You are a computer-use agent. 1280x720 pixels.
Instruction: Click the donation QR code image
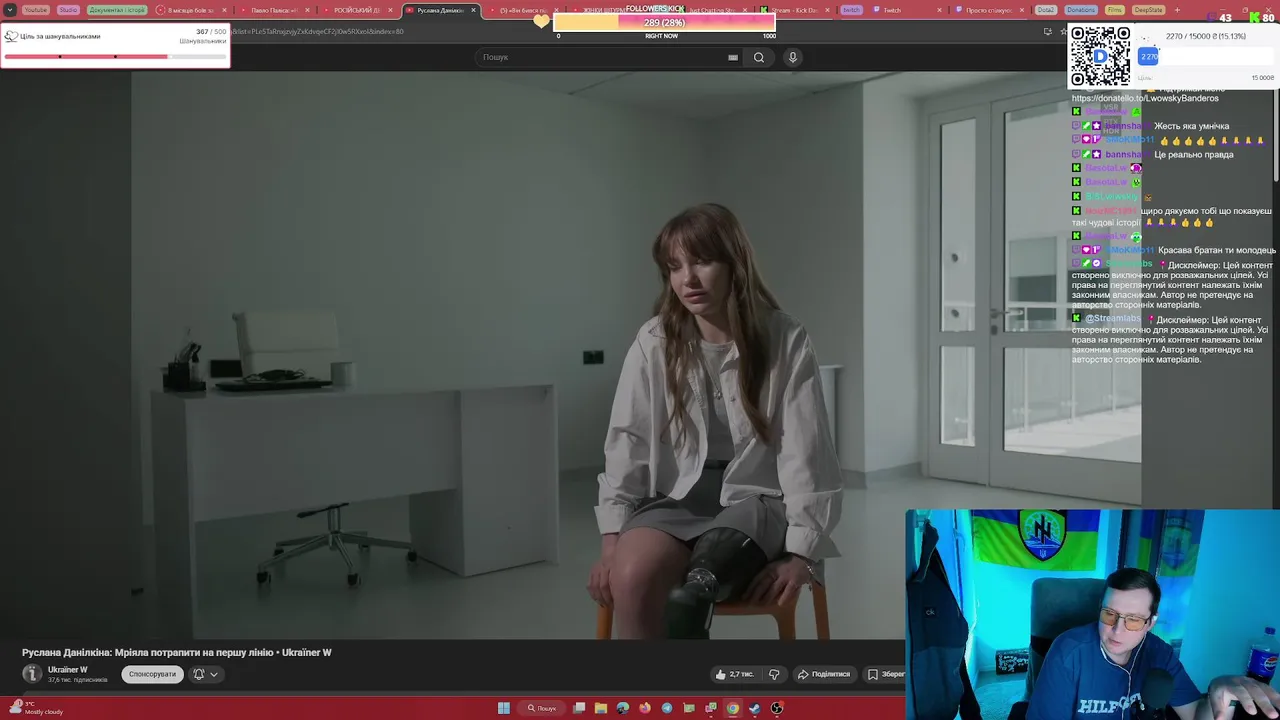(1100, 56)
